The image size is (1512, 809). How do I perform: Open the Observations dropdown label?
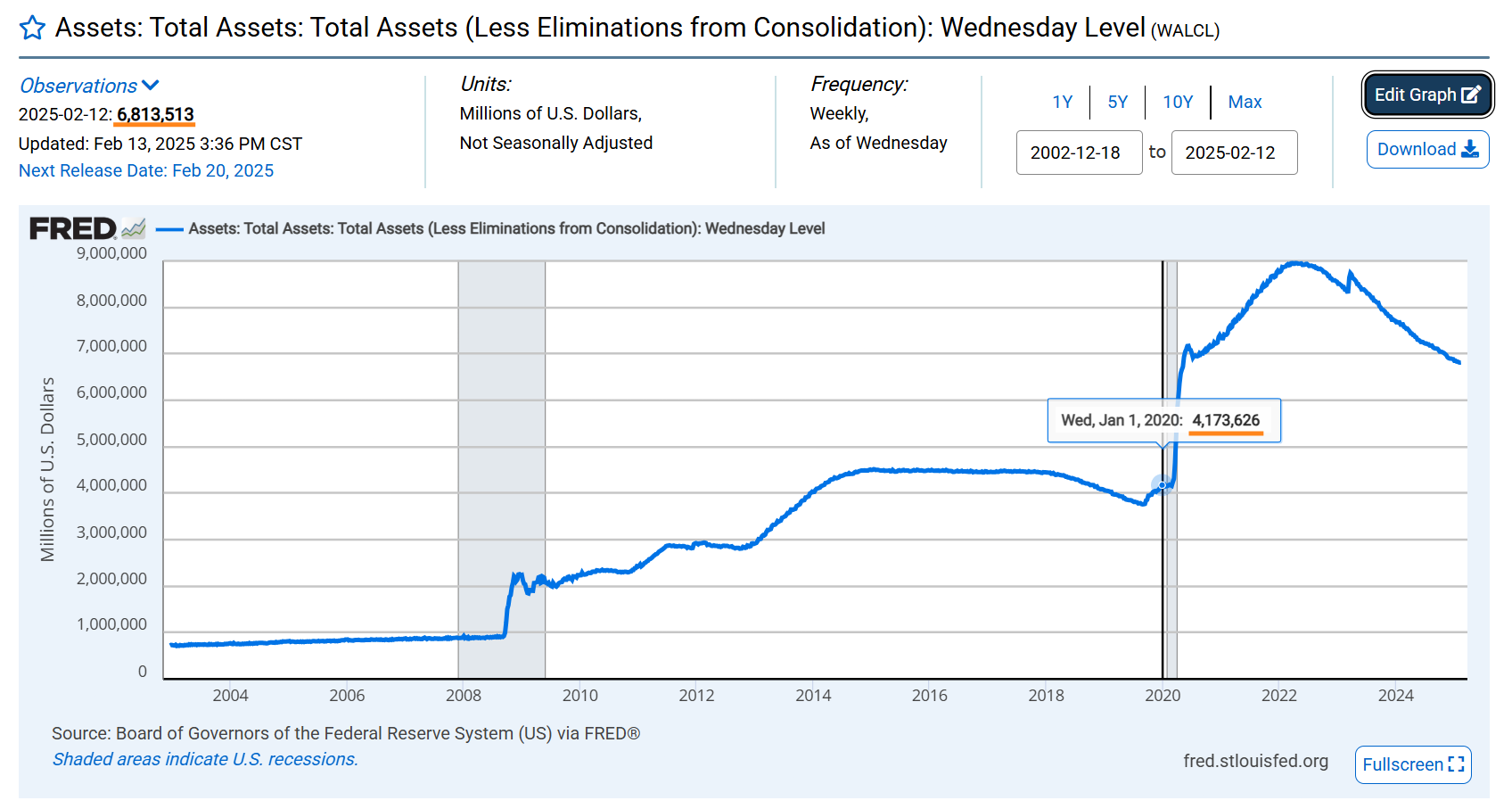[78, 86]
